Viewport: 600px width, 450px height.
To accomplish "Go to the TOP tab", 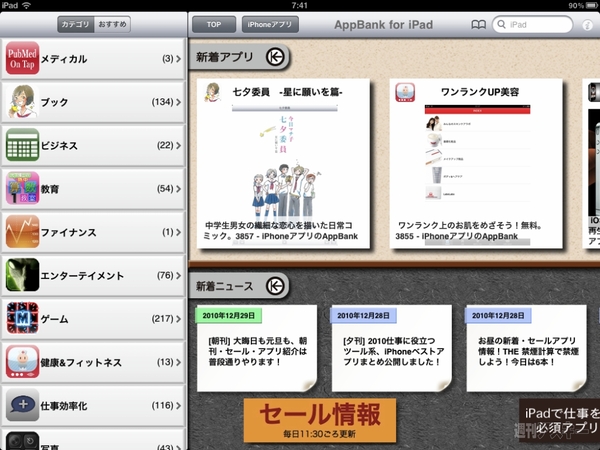I will 214,24.
